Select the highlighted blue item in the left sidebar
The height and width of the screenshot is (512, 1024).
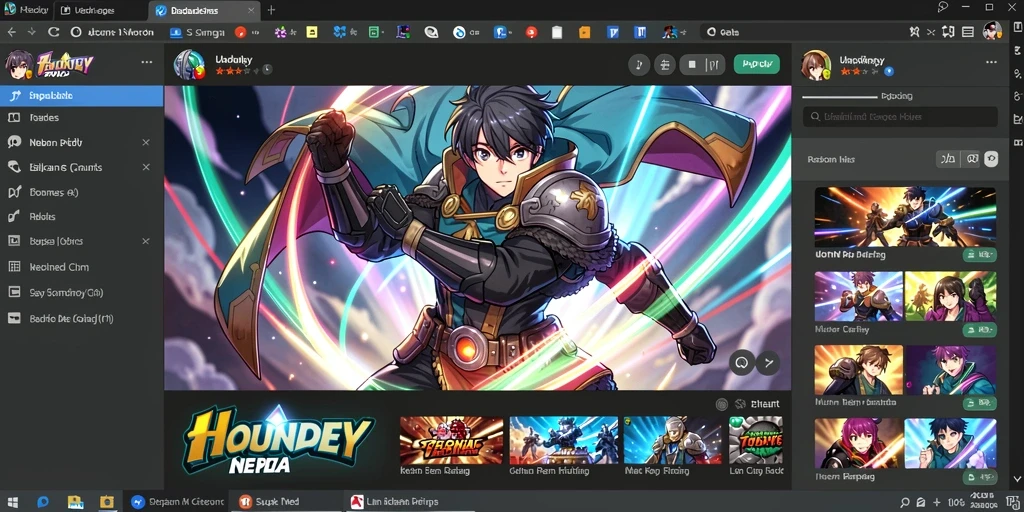pos(82,96)
